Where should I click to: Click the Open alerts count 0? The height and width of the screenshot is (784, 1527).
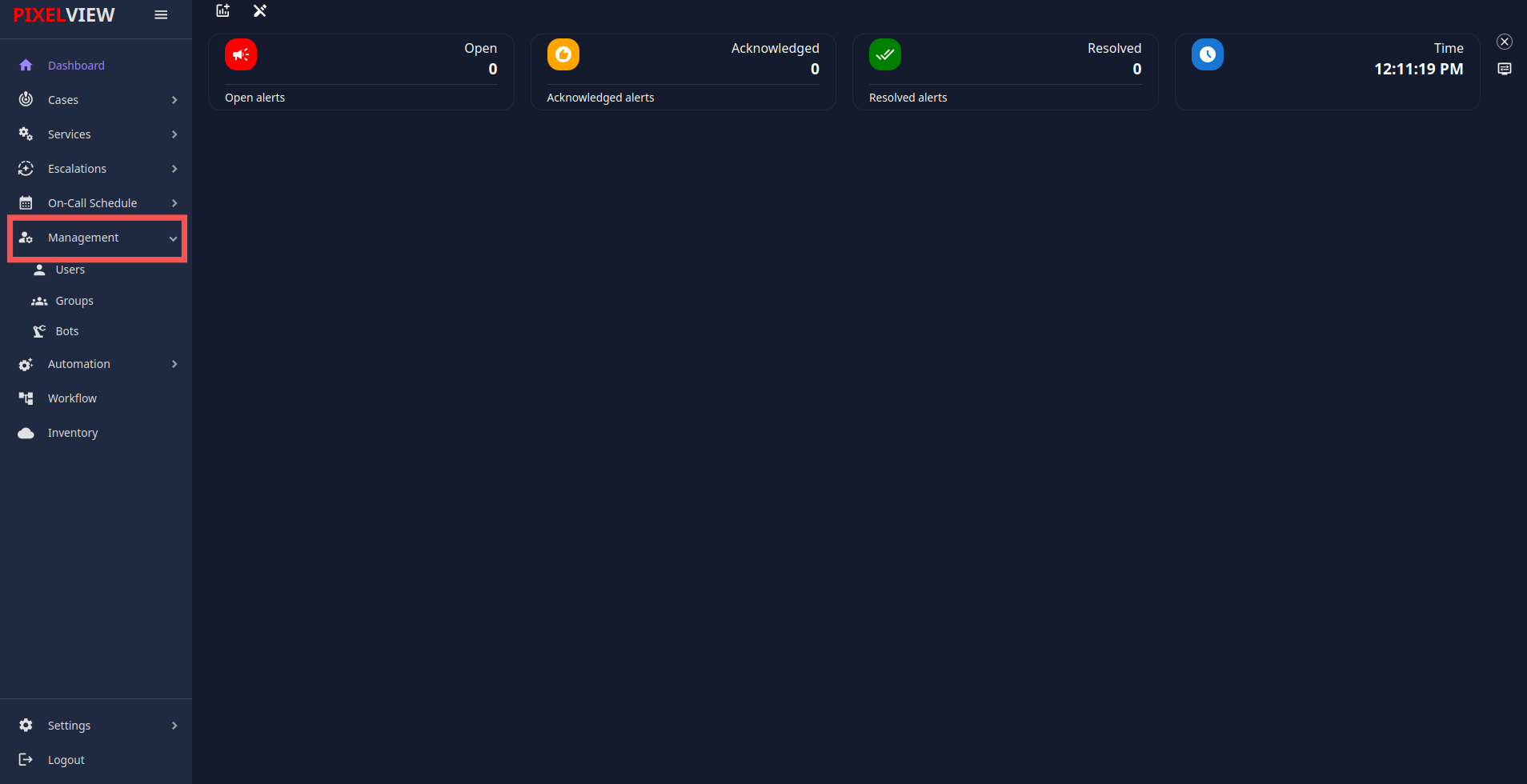coord(493,69)
